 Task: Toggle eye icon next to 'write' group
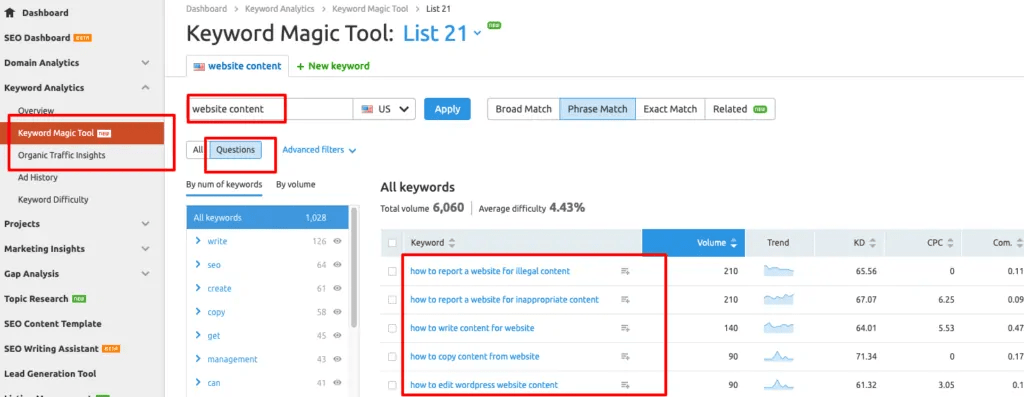[x=338, y=242]
